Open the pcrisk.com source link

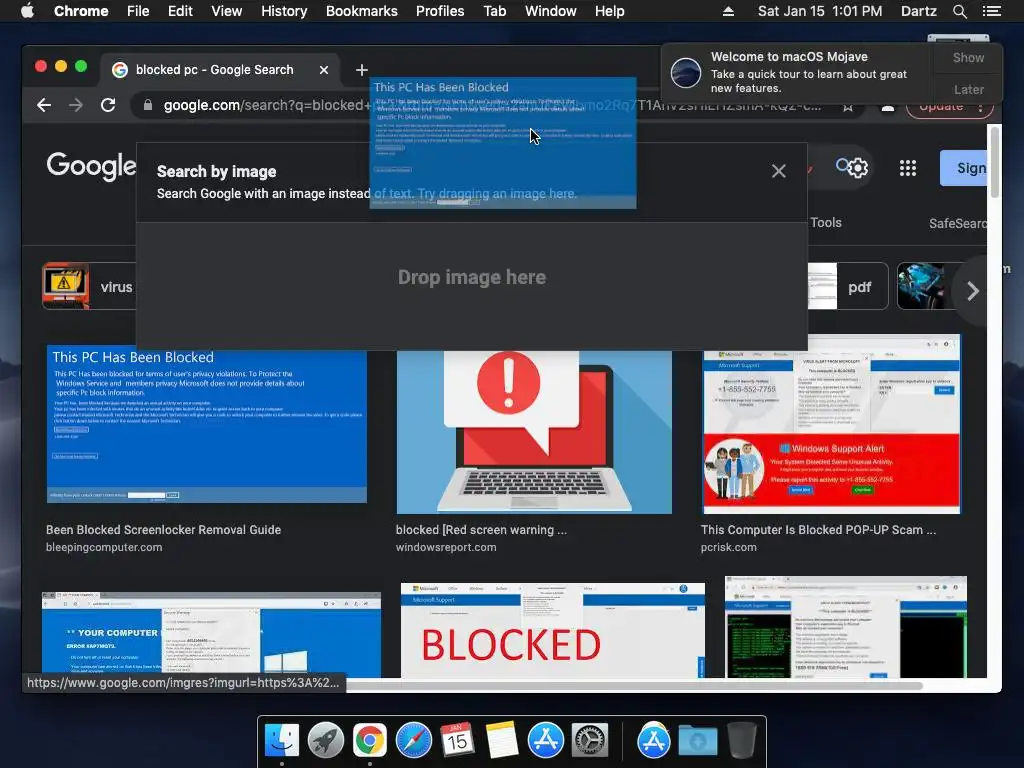729,547
